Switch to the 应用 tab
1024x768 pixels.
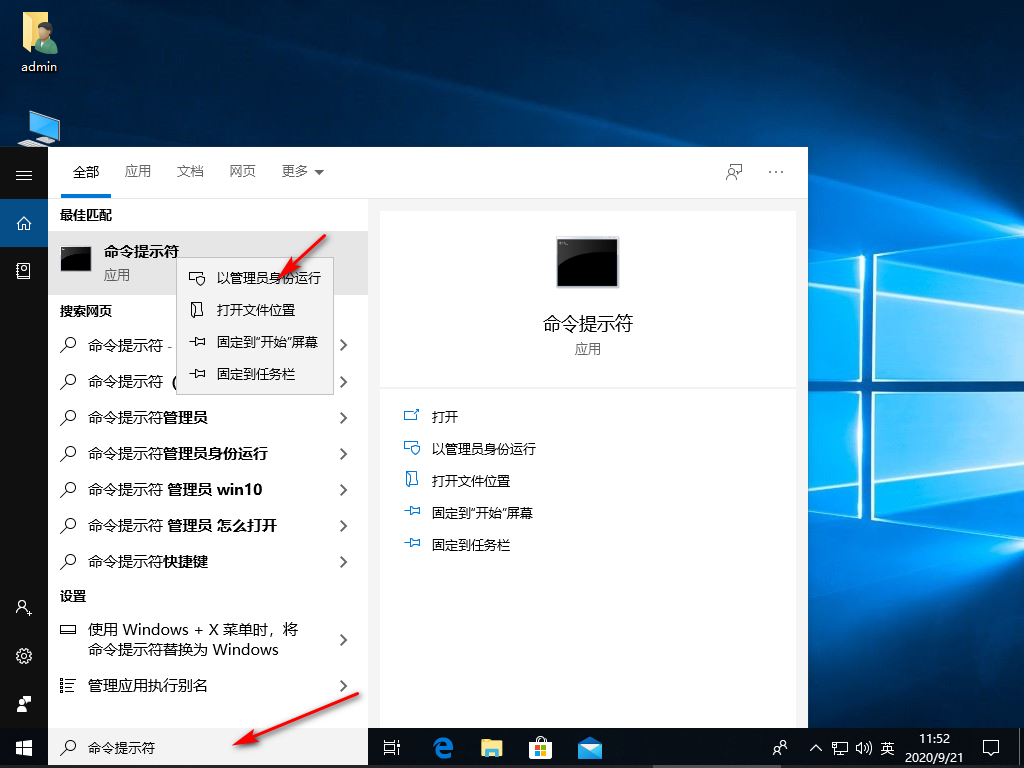tap(138, 171)
